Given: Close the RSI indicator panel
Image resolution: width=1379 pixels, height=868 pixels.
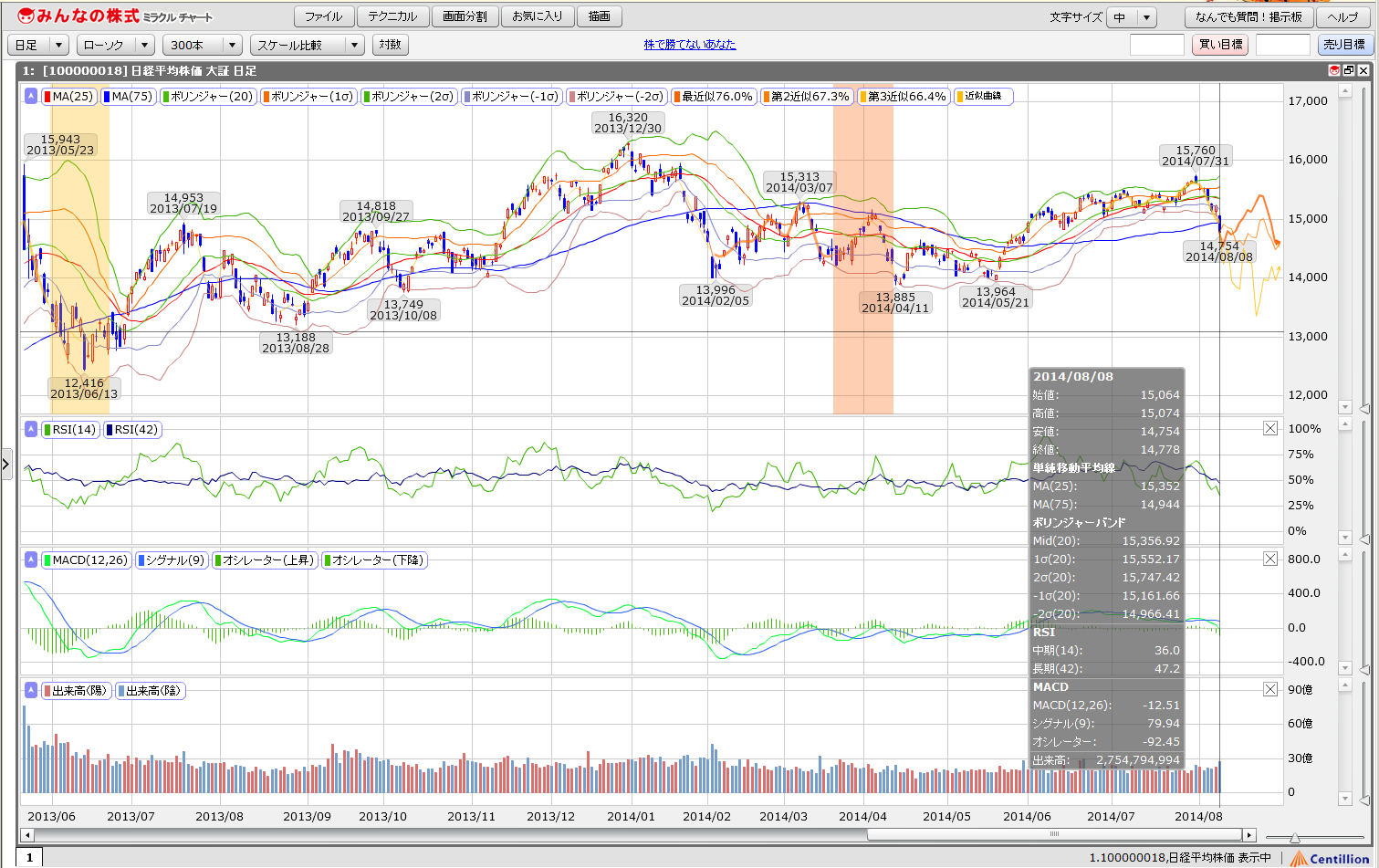Looking at the screenshot, I should point(1269,428).
